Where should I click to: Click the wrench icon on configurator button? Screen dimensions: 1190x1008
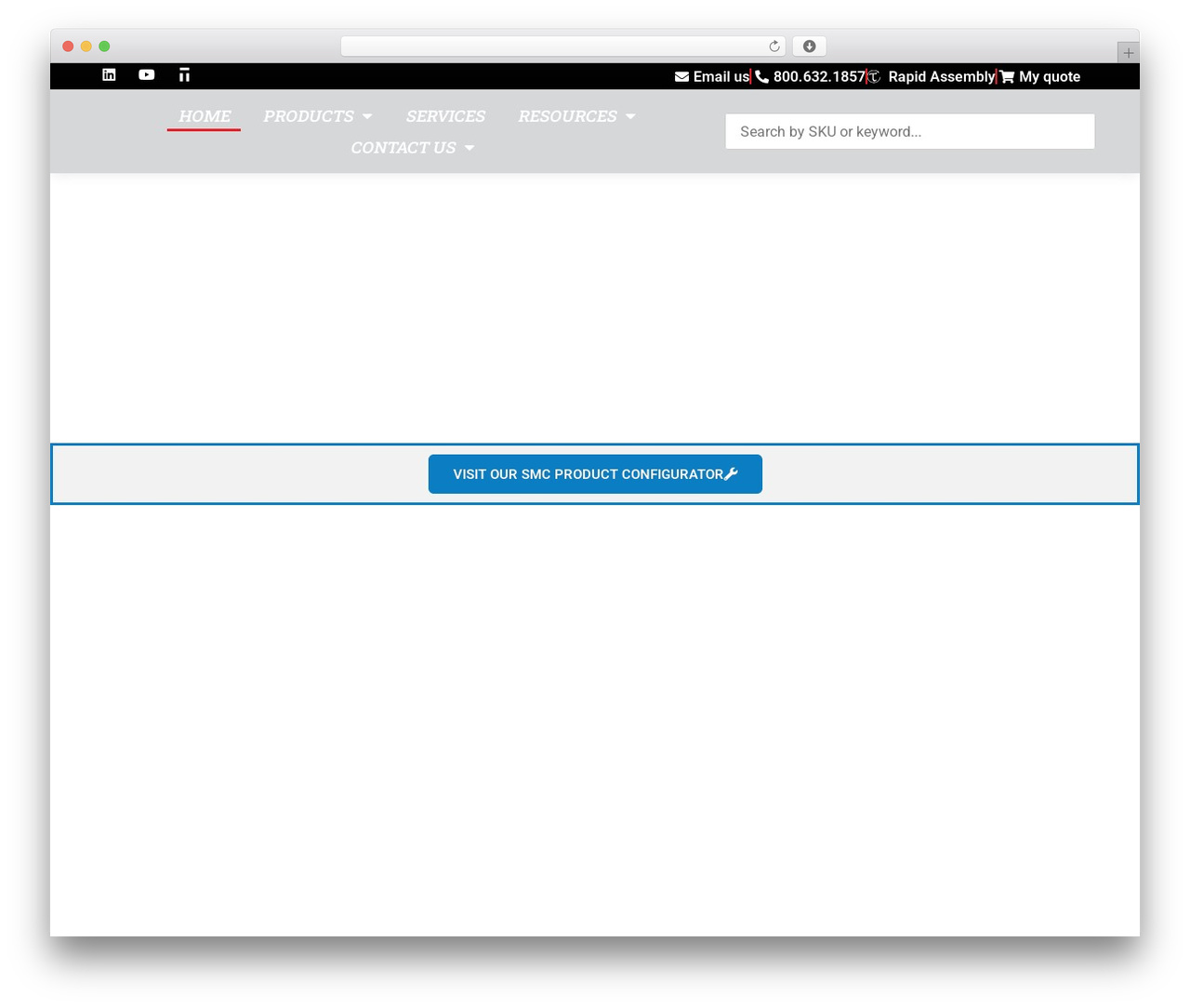point(731,473)
